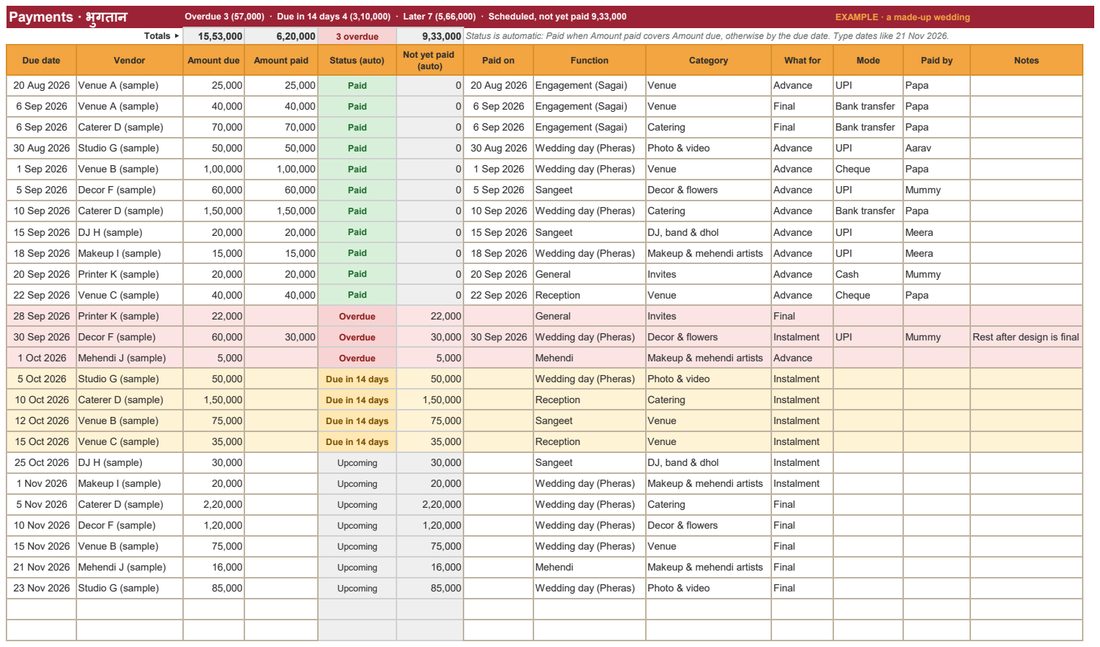Click the 'Payments · भुगतान' sheet title
This screenshot has height=647, width=1100.
pos(68,17)
